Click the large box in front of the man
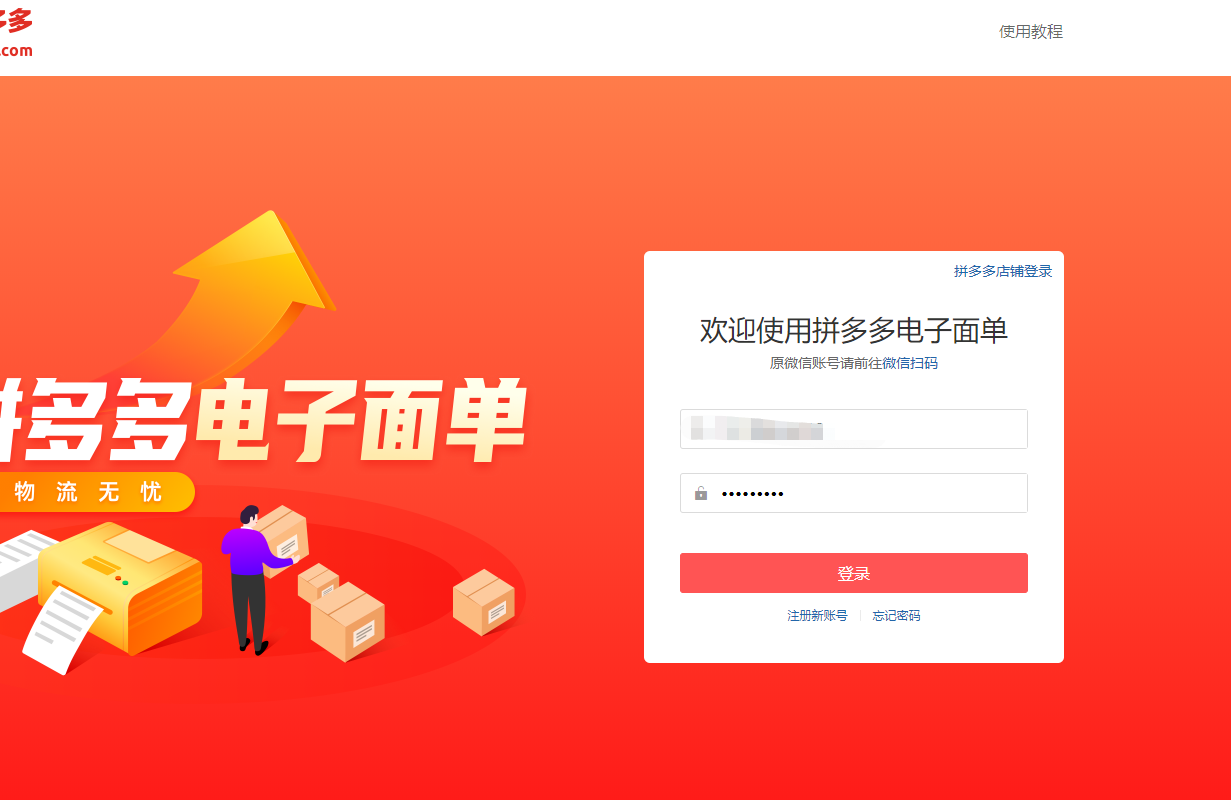 347,621
